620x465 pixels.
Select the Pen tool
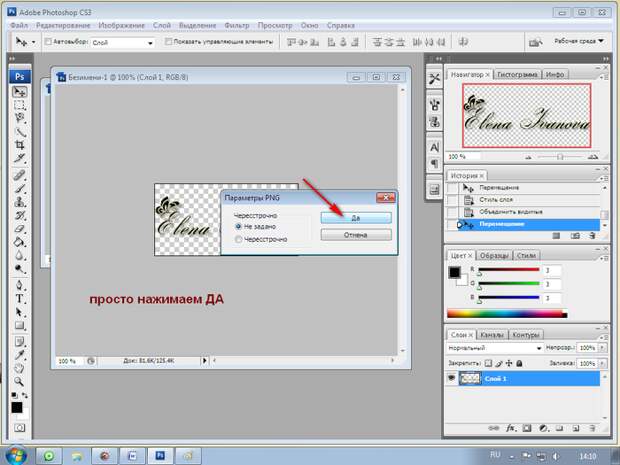(x=19, y=285)
